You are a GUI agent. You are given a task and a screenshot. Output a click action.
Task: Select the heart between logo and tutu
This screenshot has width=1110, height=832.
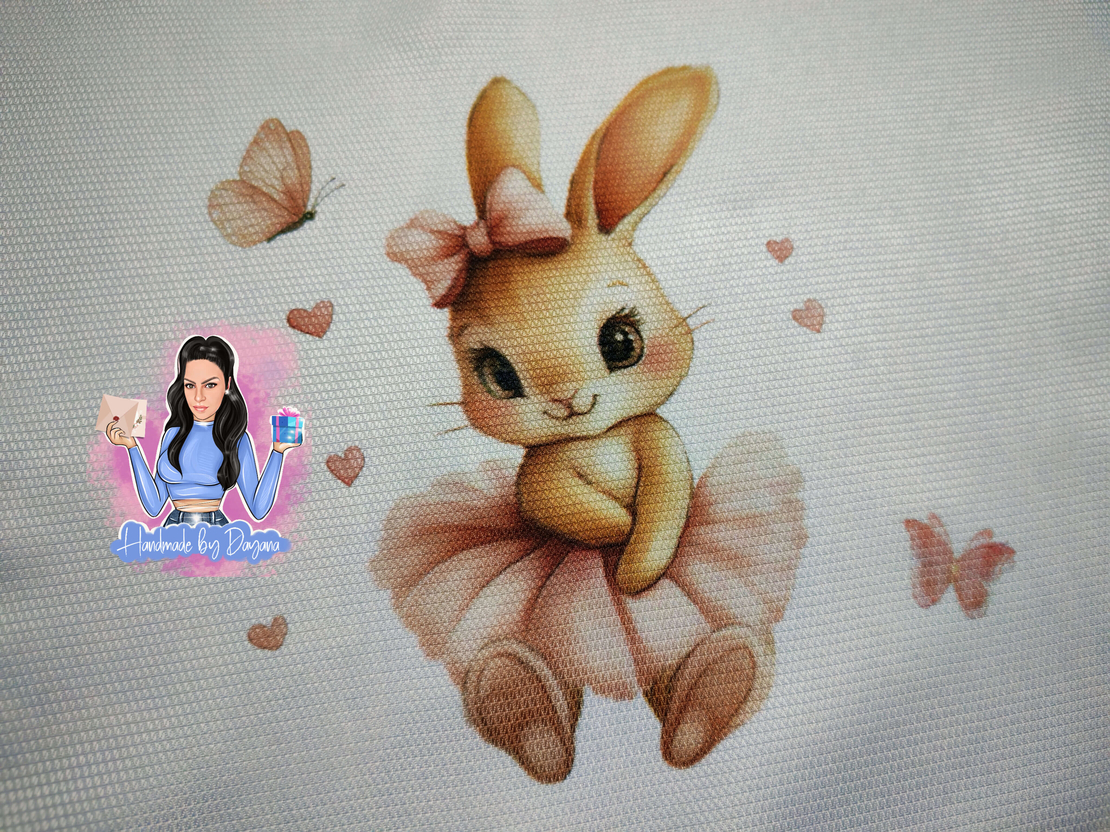tap(345, 466)
